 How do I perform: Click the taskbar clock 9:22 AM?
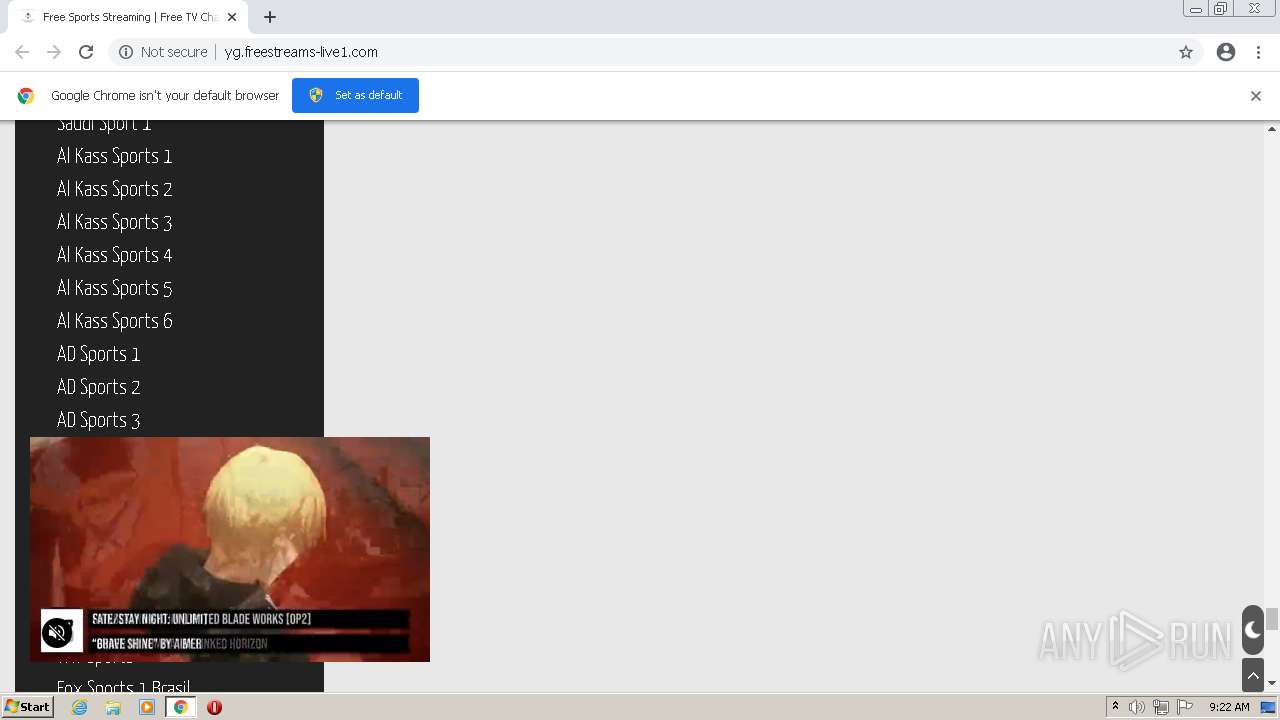1229,707
